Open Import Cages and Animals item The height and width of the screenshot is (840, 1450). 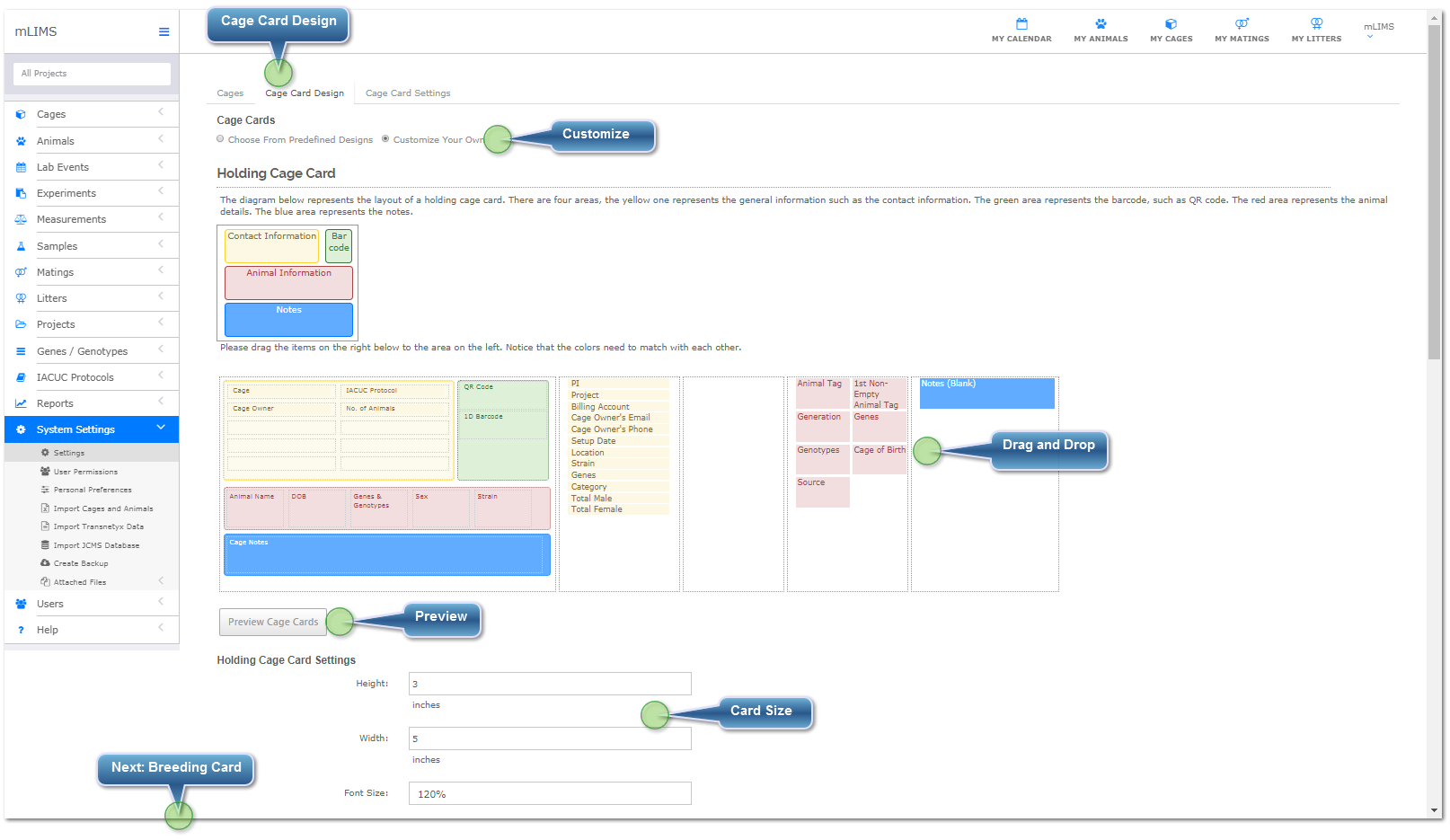(x=103, y=508)
